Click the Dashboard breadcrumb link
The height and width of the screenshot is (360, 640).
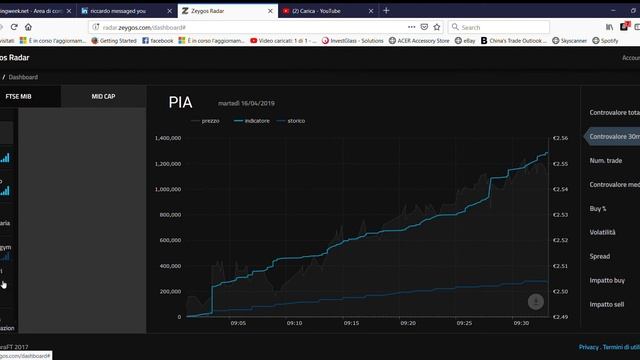[23, 77]
